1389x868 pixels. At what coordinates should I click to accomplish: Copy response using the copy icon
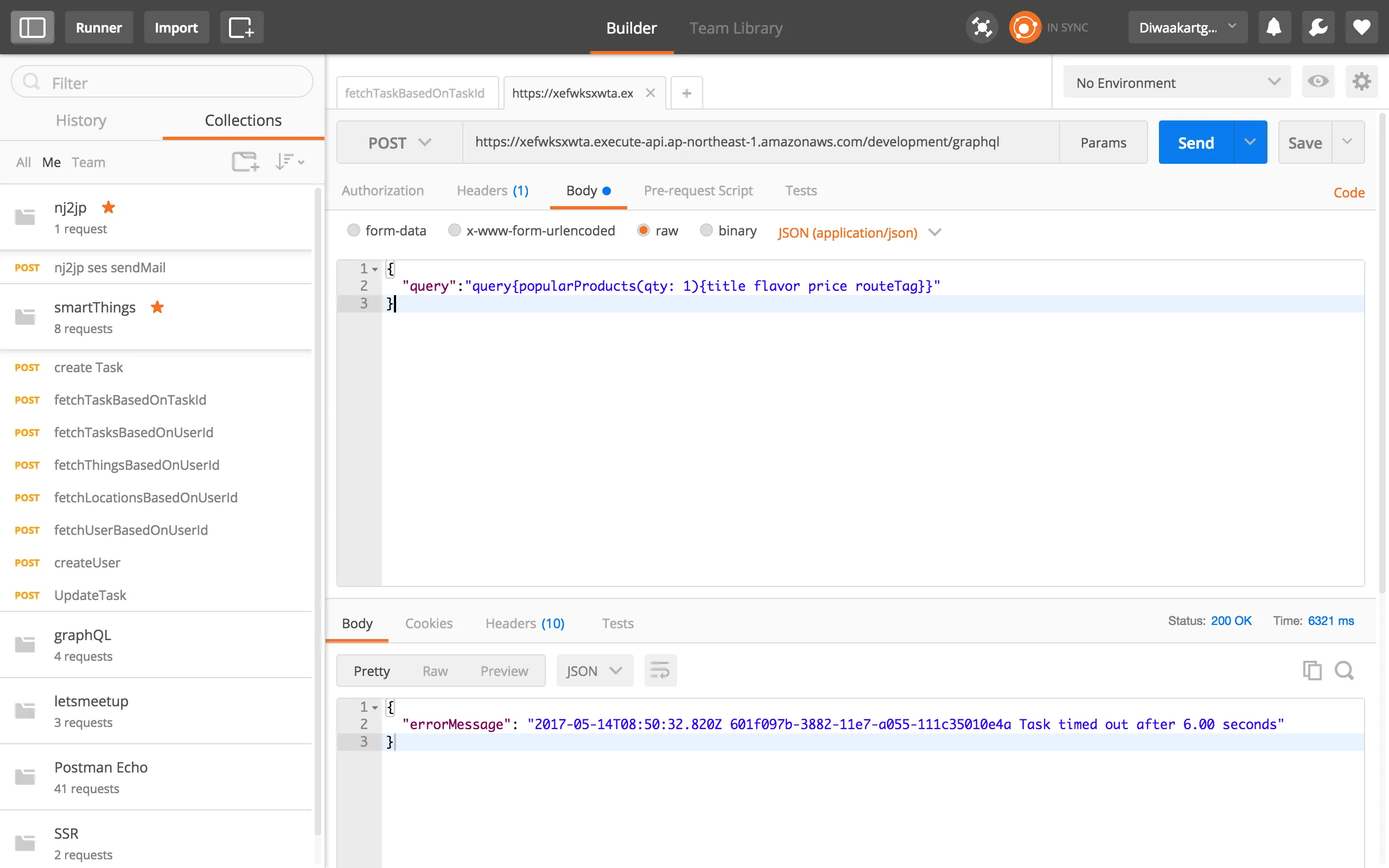(x=1311, y=671)
